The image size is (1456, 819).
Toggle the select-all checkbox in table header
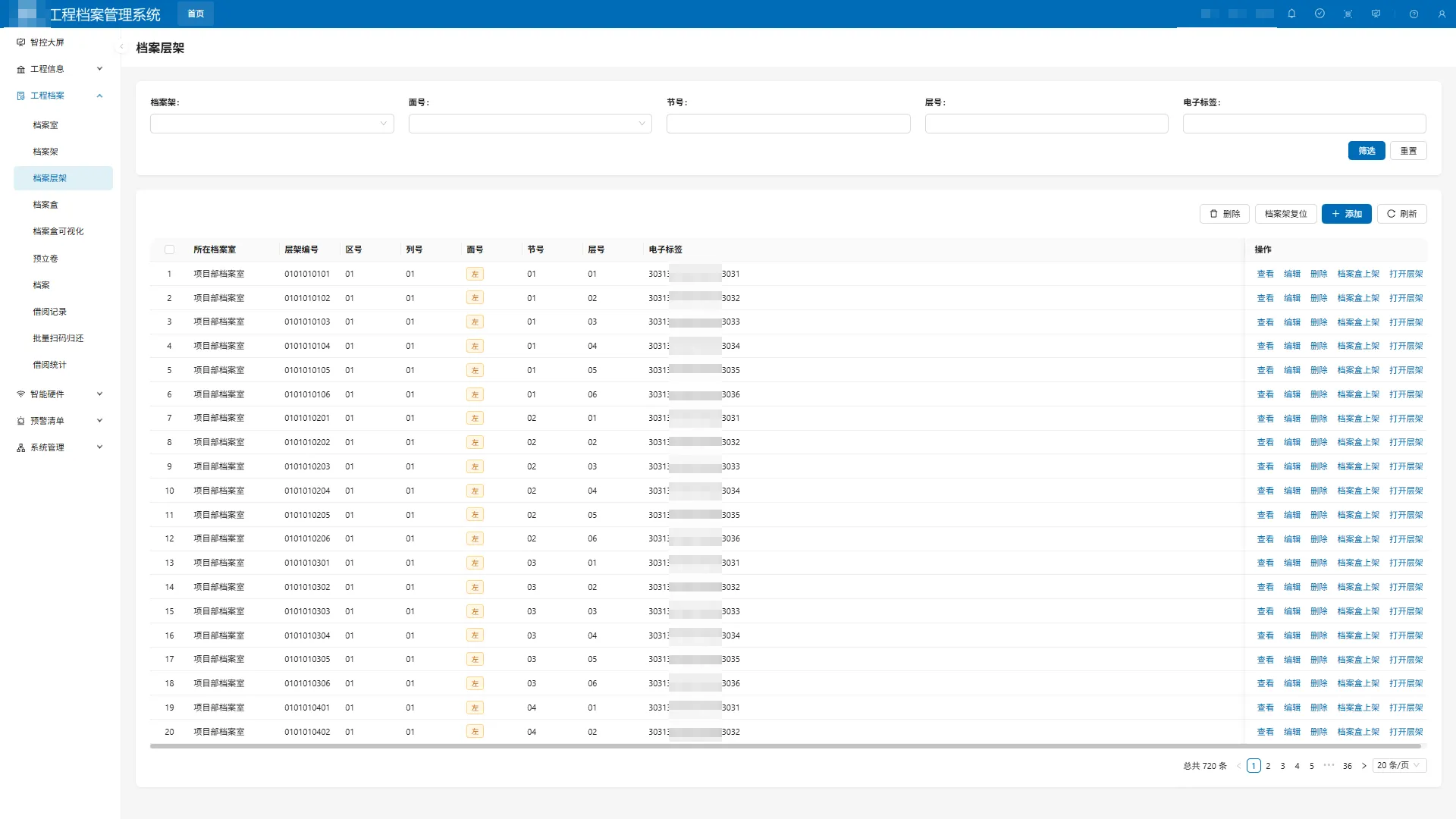pyautogui.click(x=169, y=249)
